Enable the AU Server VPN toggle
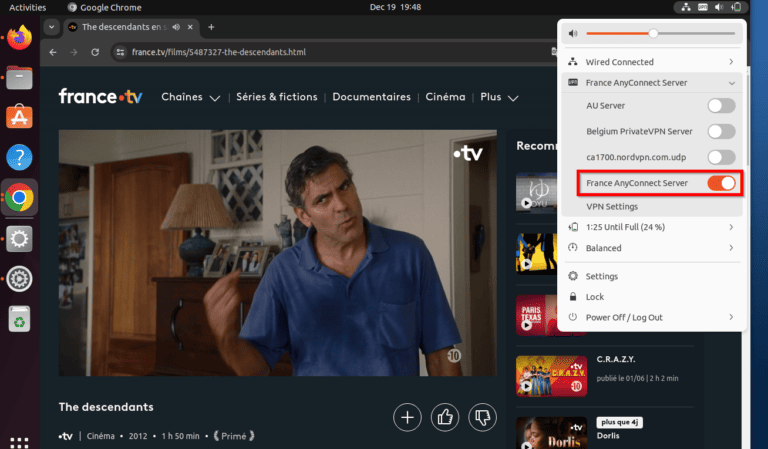The width and height of the screenshot is (768, 449). 721,105
